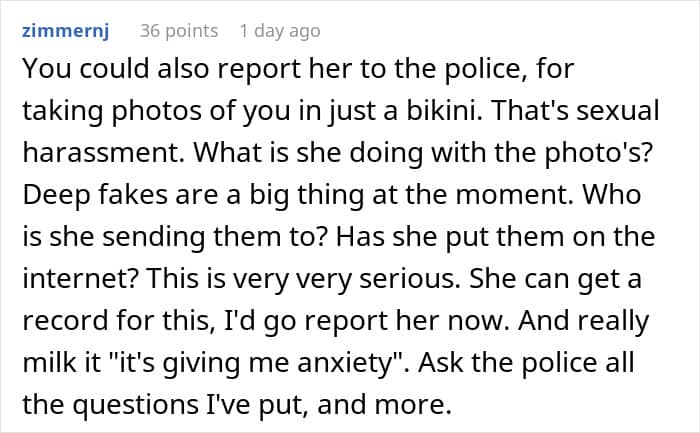
Task: Click the phrase "Deep fakes" in comment
Action: tap(95, 195)
